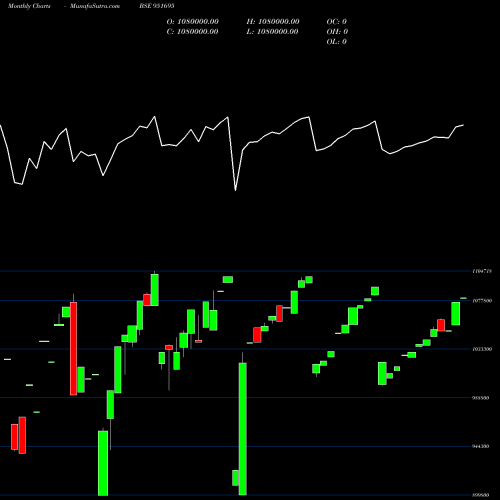The image size is (500, 500).
Task: Click the 'OL: 0' readout
Action: tap(337, 42)
